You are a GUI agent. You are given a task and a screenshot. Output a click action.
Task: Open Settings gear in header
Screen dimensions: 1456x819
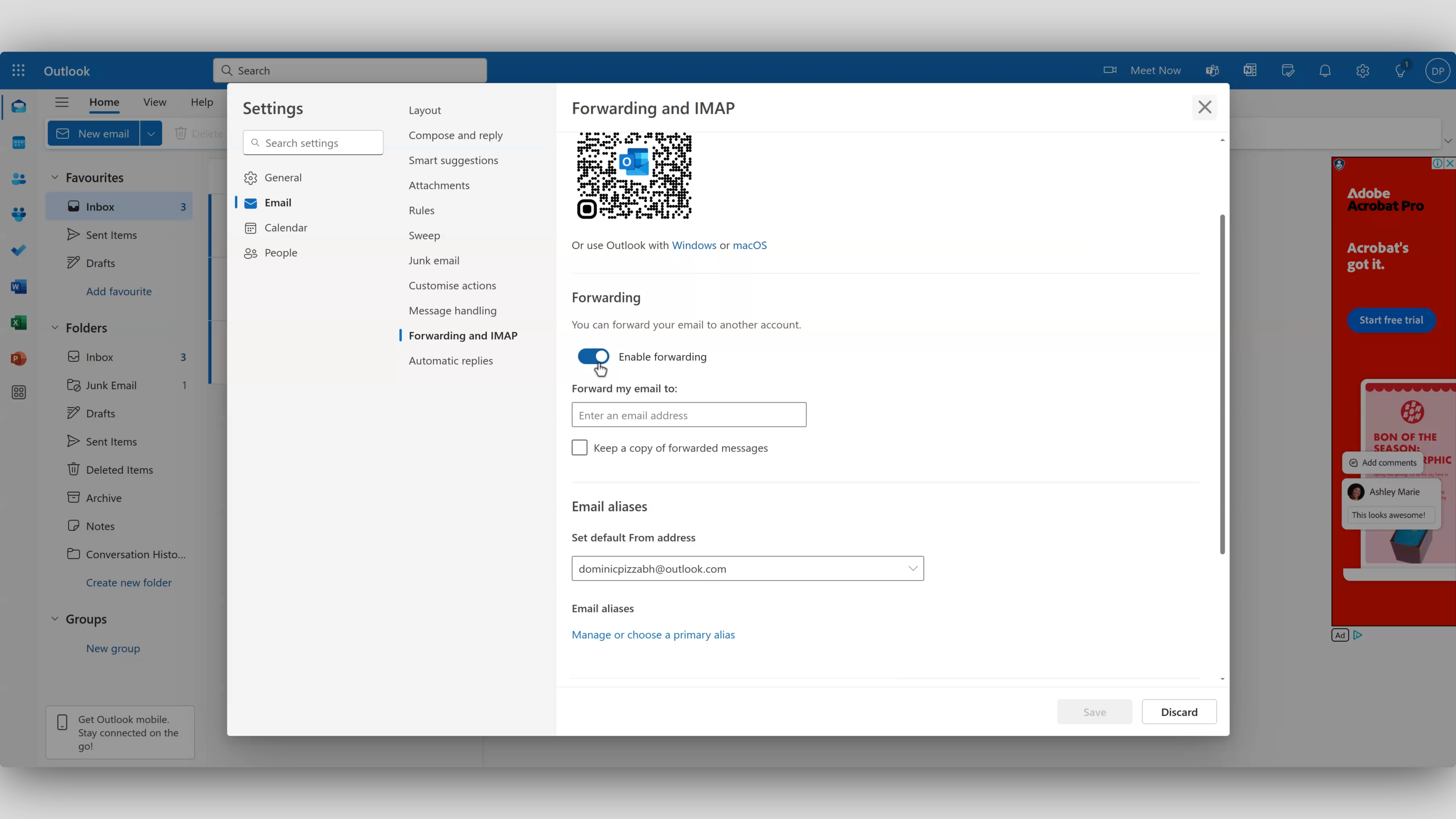[x=1363, y=71]
